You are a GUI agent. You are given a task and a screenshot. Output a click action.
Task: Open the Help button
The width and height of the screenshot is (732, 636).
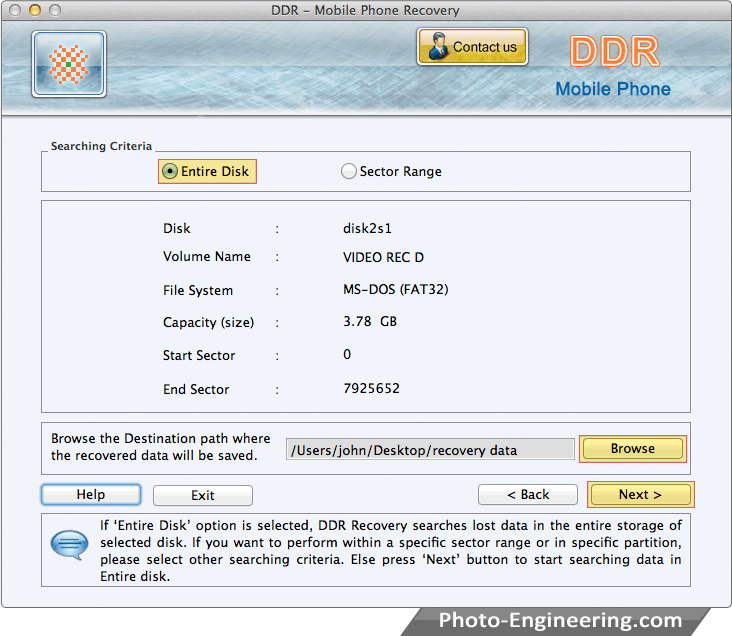tap(91, 495)
